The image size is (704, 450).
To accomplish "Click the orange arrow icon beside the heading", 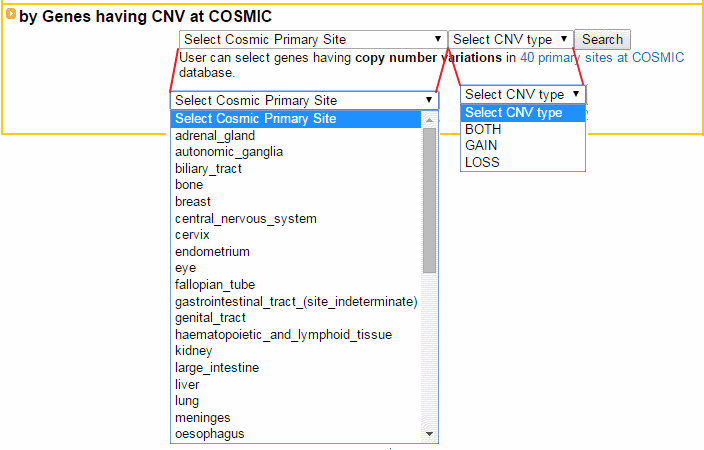I will pos(11,14).
